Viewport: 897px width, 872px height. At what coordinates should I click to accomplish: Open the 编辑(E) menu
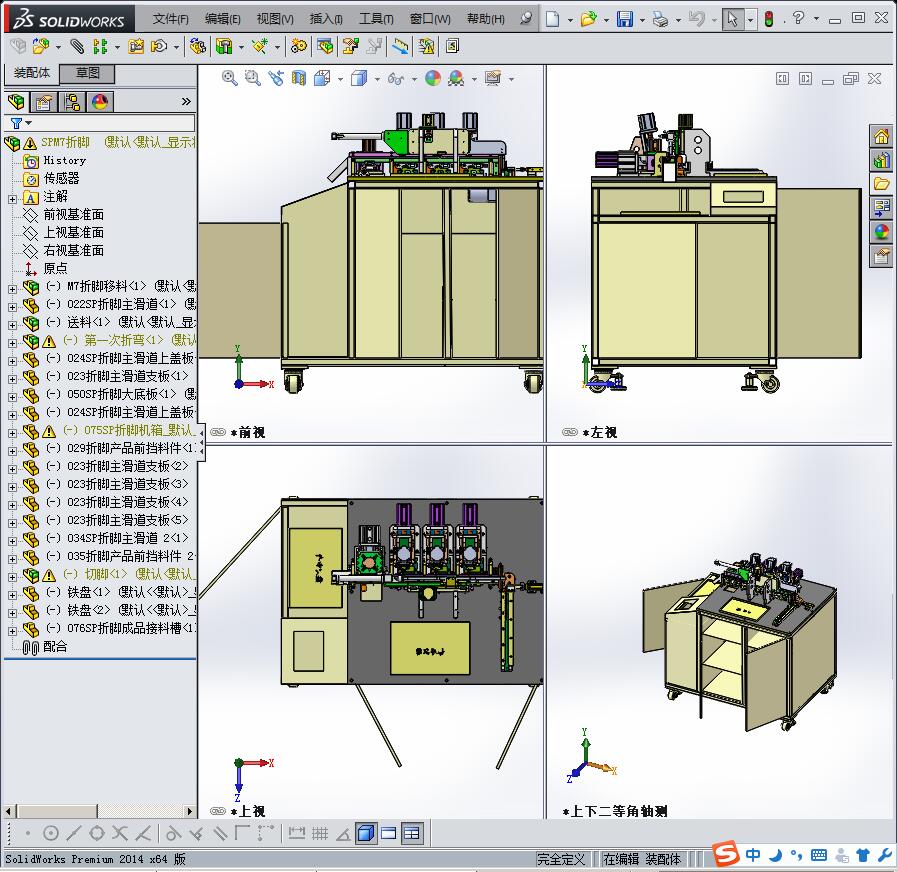click(x=223, y=19)
